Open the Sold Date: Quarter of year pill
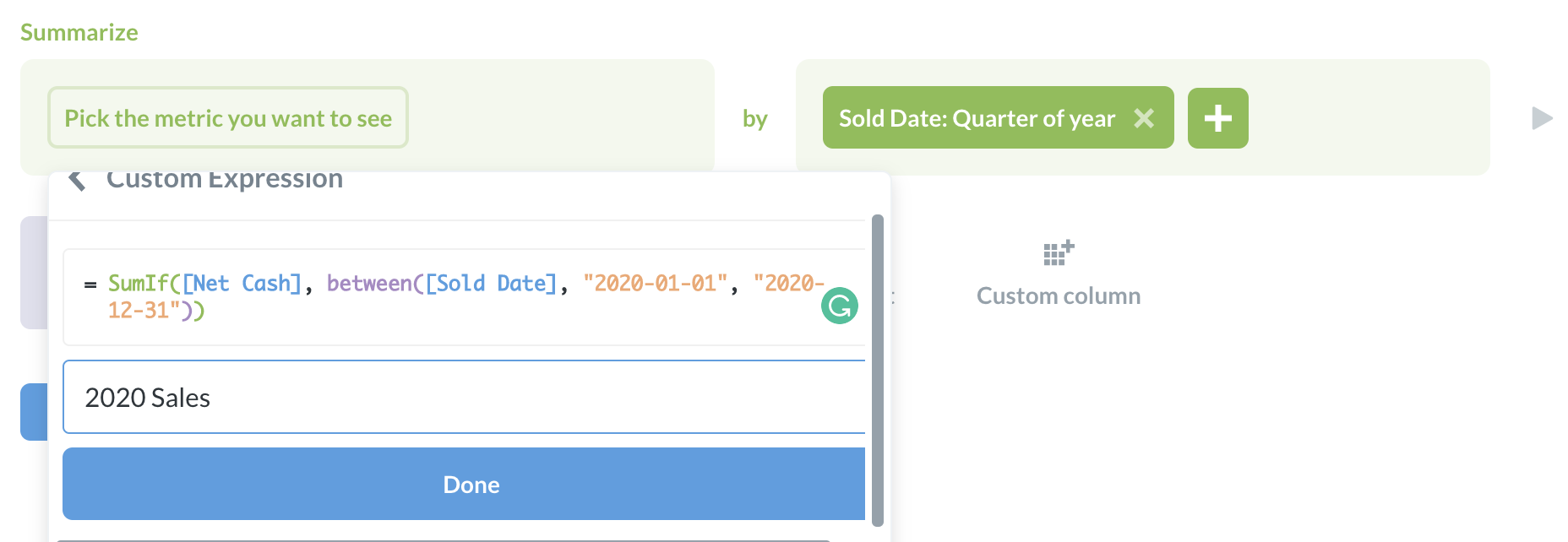Image resolution: width=1568 pixels, height=542 pixels. (x=976, y=118)
